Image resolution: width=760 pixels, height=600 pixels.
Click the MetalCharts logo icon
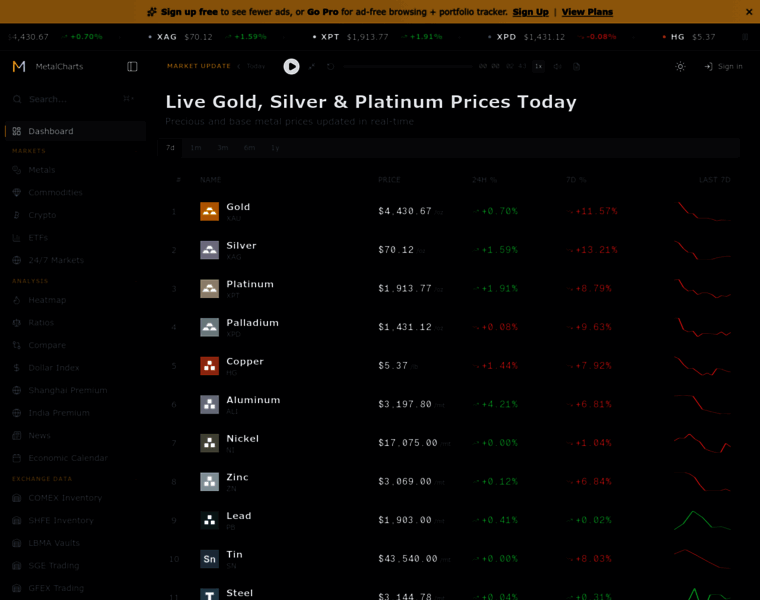point(19,67)
